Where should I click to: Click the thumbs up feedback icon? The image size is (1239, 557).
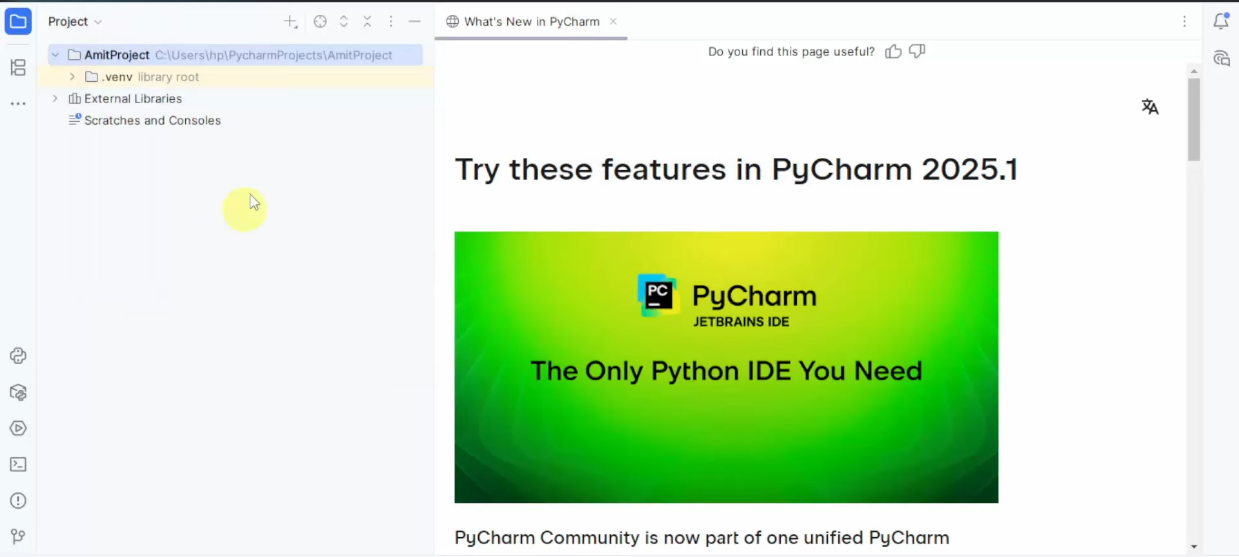coord(893,51)
